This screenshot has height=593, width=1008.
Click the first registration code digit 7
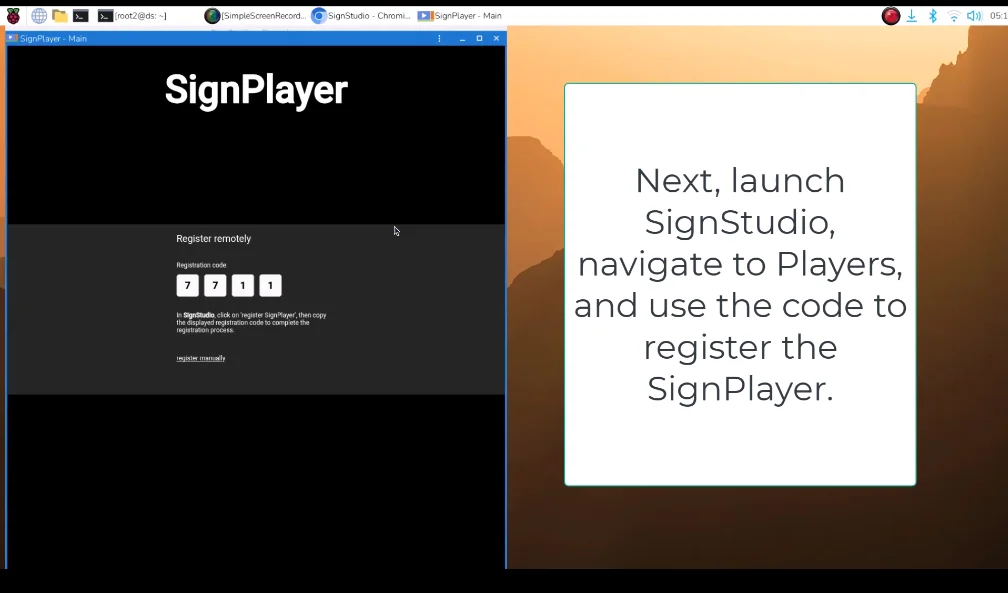(x=188, y=286)
